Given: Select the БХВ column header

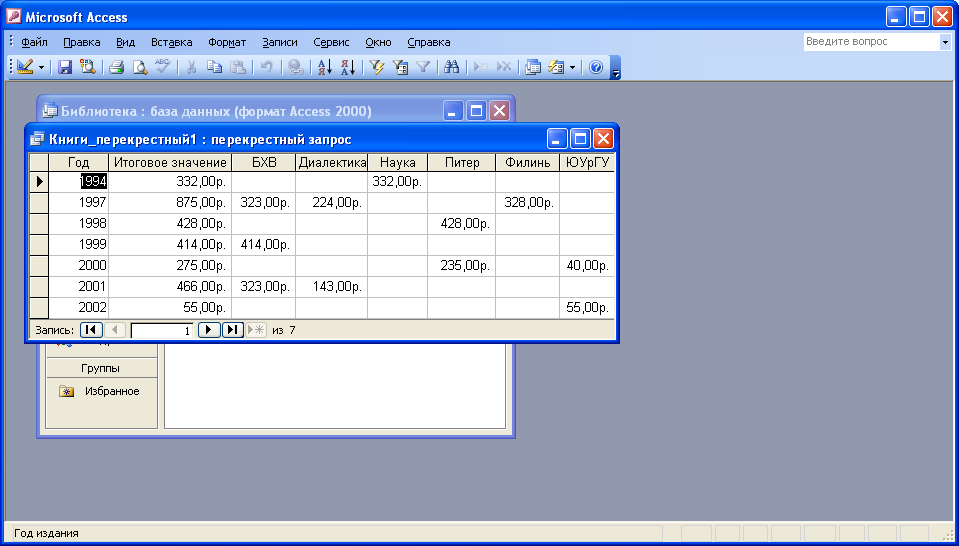Looking at the screenshot, I should [264, 162].
